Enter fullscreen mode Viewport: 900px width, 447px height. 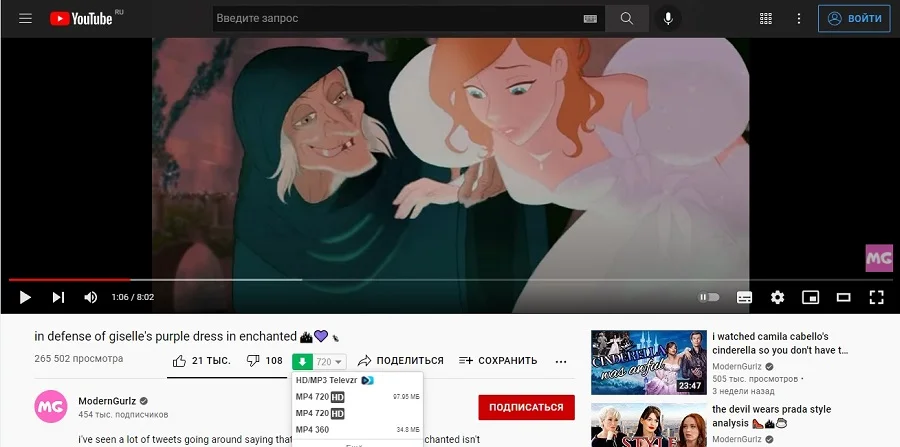876,297
